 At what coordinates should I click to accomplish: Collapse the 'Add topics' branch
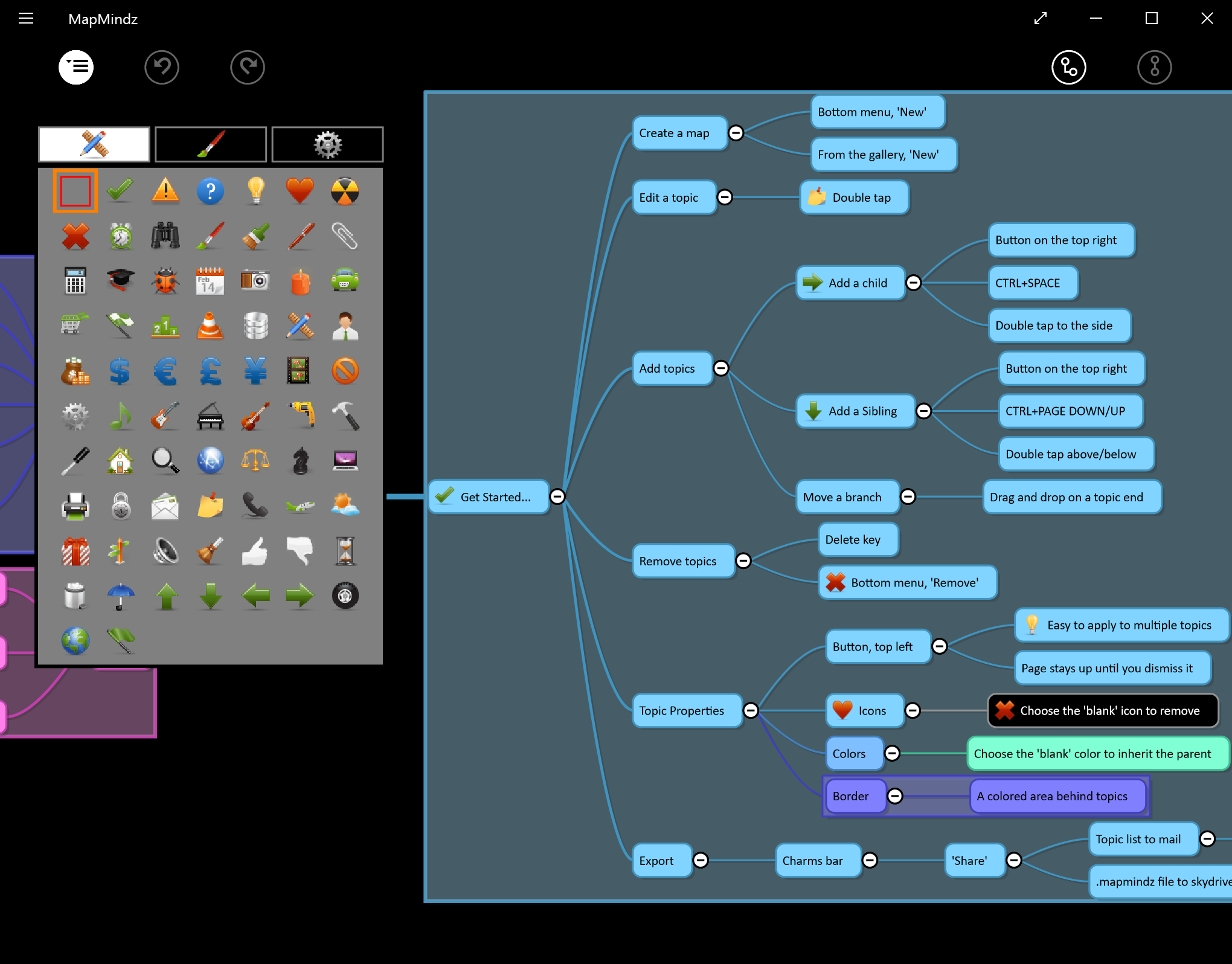[721, 368]
